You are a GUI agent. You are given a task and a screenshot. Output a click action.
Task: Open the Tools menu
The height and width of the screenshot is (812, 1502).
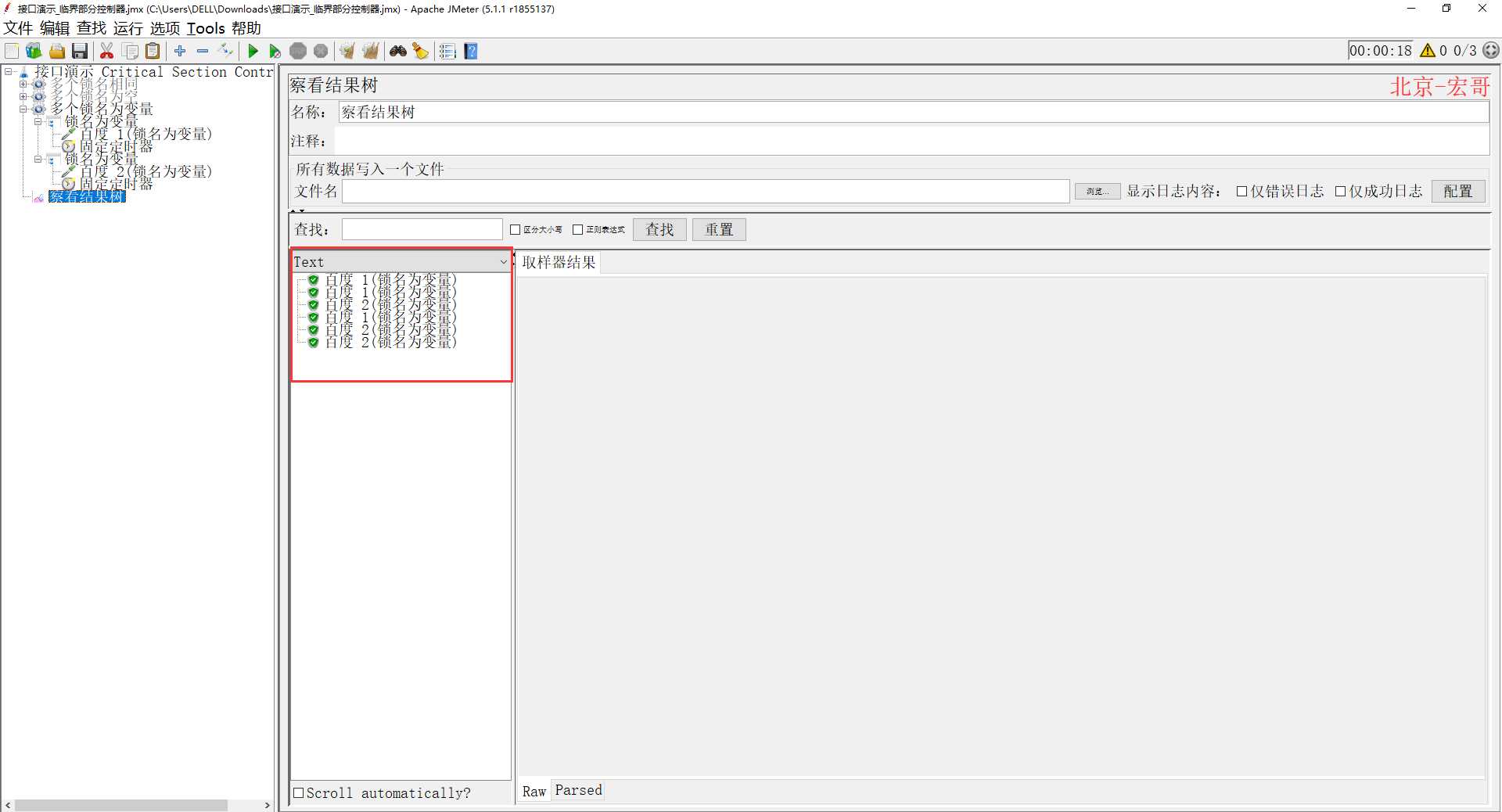206,28
